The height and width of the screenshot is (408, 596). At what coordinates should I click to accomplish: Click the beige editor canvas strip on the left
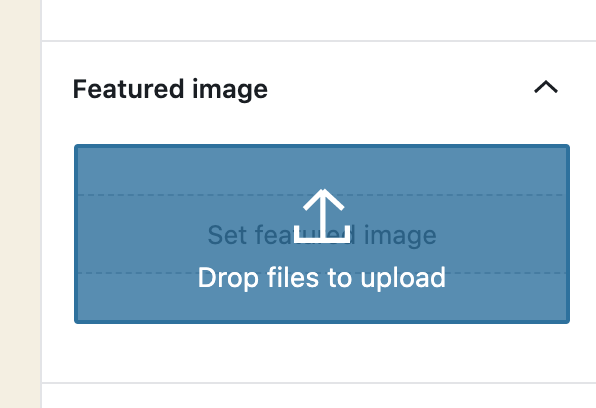pyautogui.click(x=20, y=204)
